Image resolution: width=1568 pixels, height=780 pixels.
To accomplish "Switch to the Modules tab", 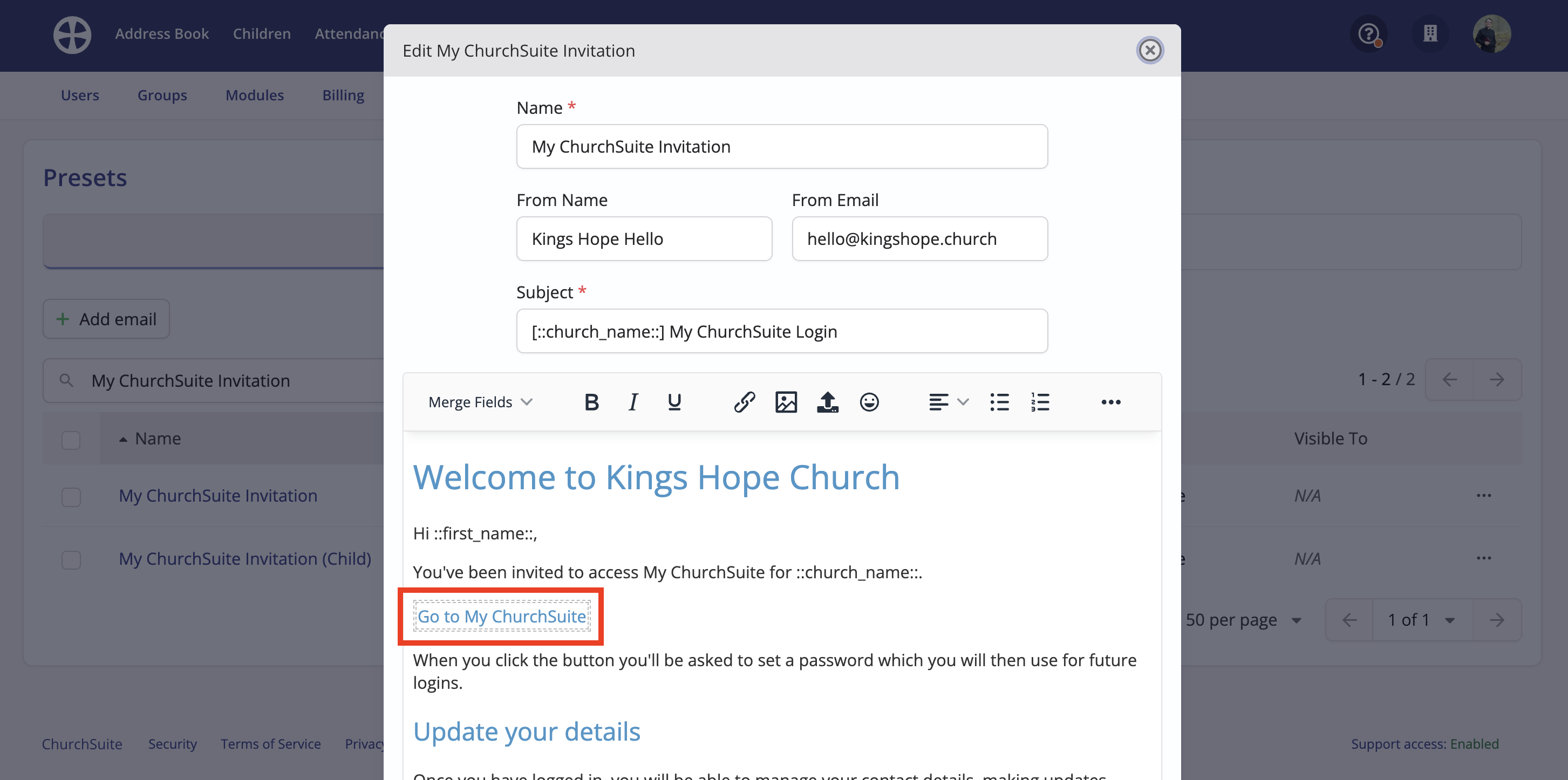I will point(255,95).
